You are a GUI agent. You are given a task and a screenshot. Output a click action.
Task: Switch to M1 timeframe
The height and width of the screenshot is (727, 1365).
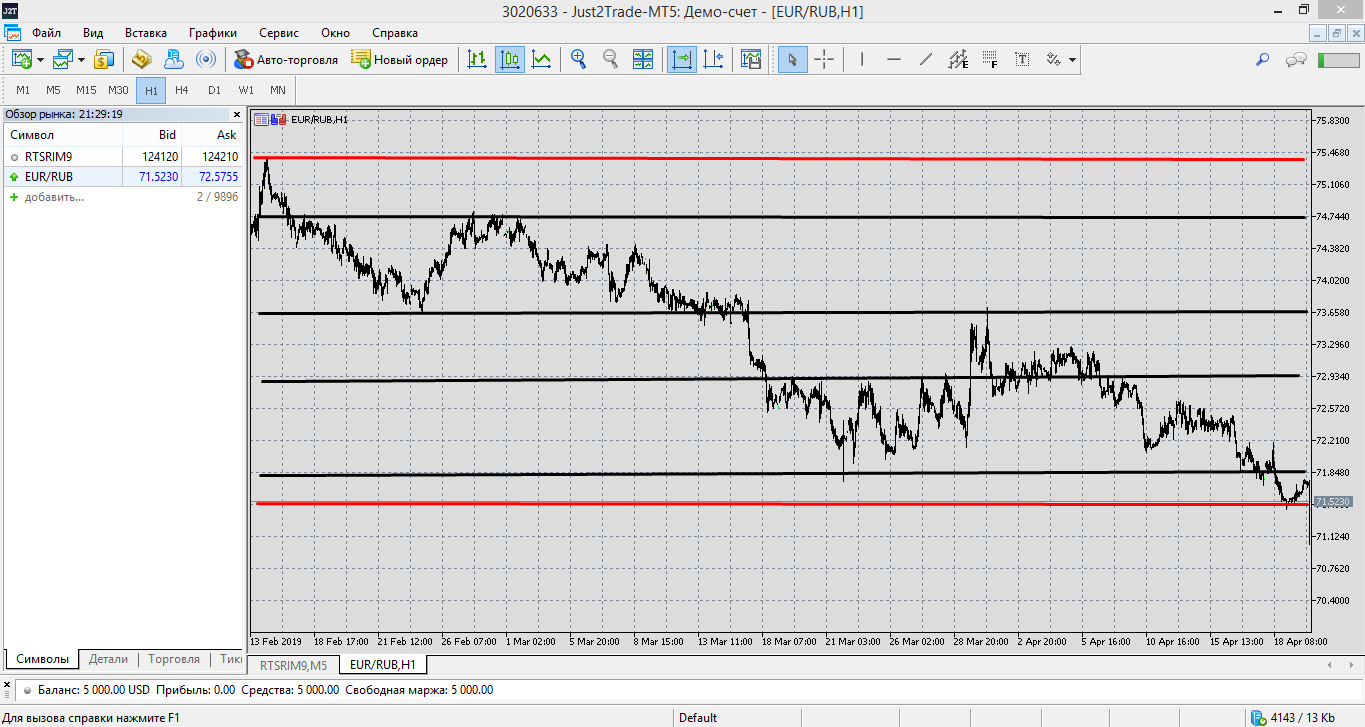click(x=23, y=90)
